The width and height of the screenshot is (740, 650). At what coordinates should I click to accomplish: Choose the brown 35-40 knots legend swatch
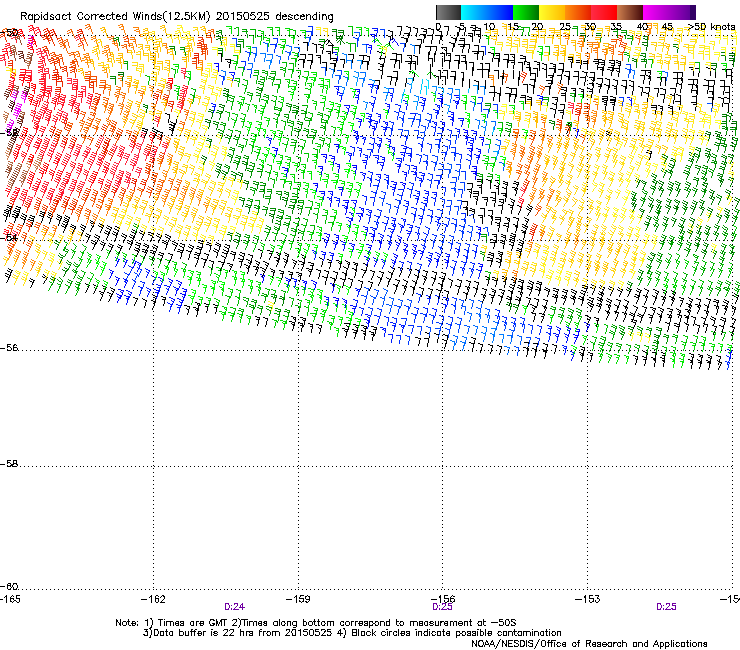630,12
